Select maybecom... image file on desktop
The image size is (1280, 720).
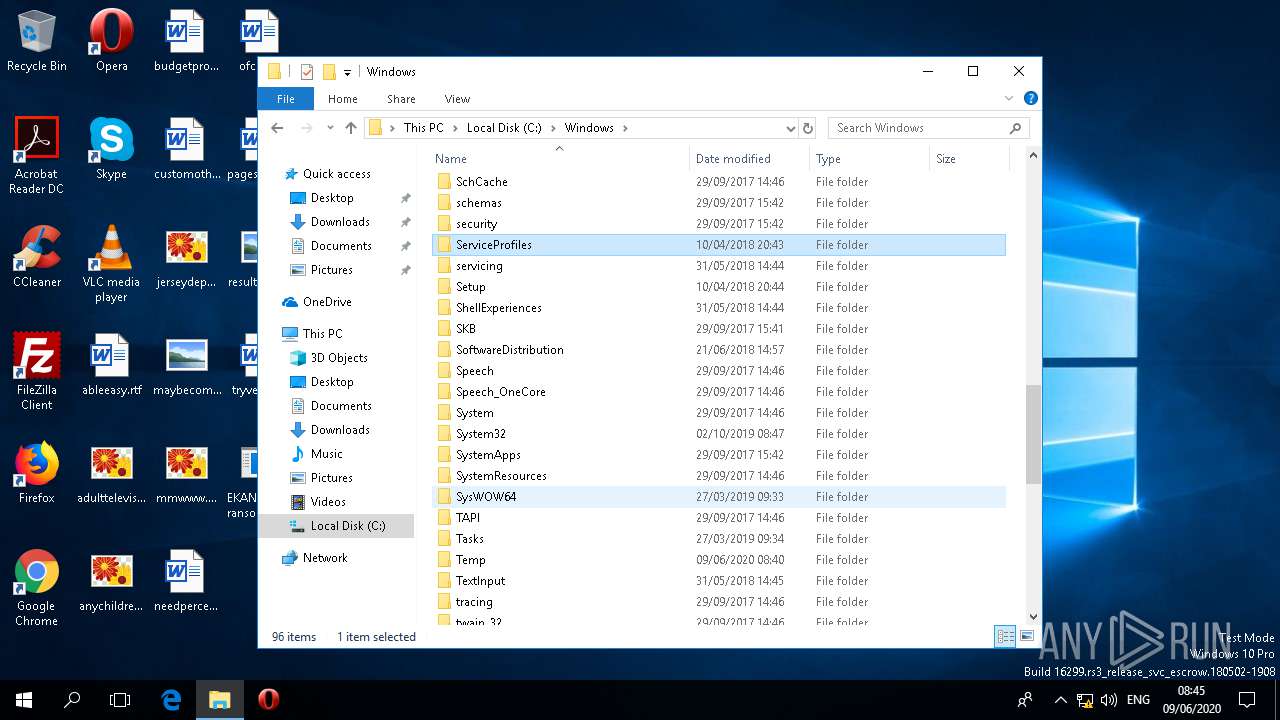click(187, 365)
